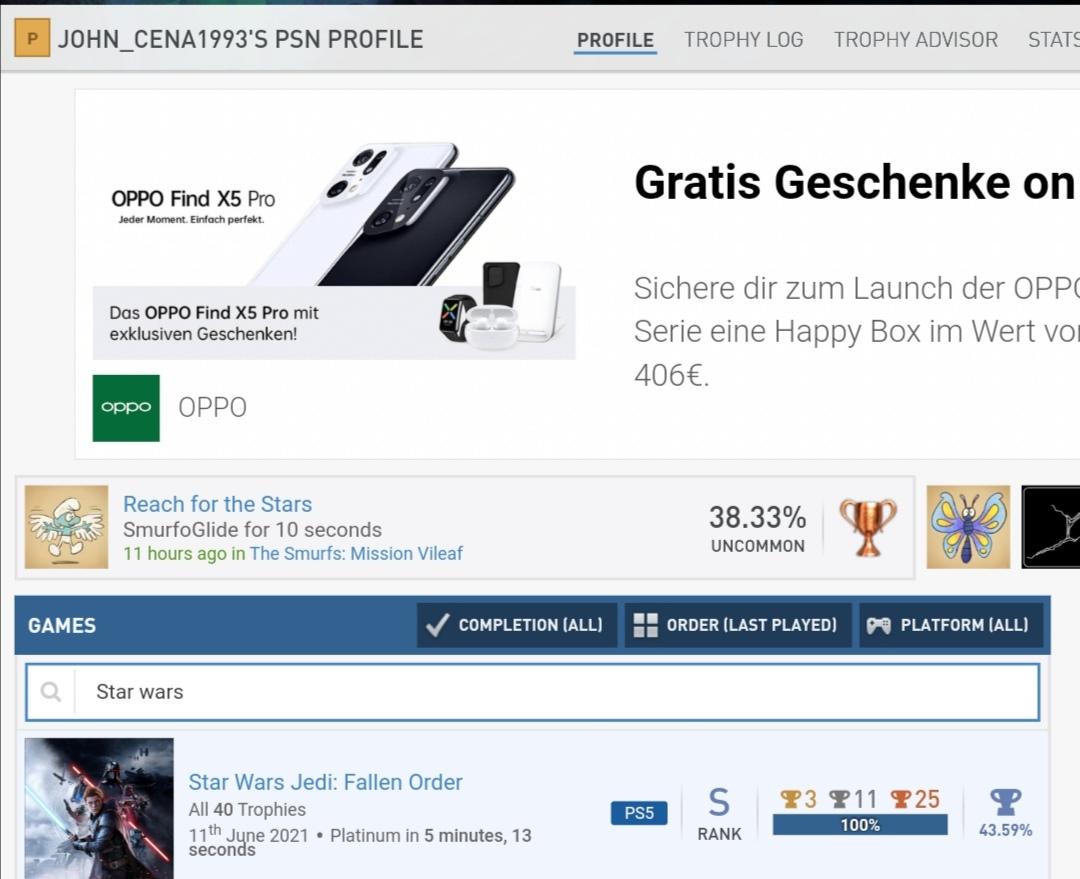1080x879 pixels.
Task: Open the Stats tab
Action: click(x=1054, y=40)
